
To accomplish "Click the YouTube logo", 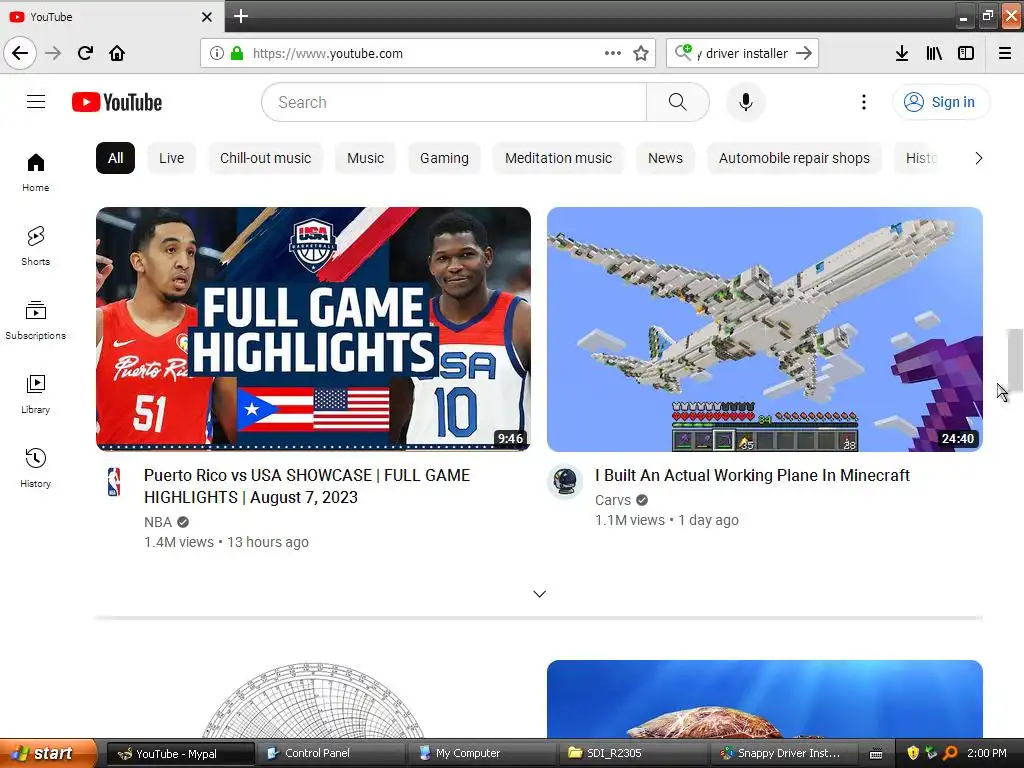I will tap(117, 102).
